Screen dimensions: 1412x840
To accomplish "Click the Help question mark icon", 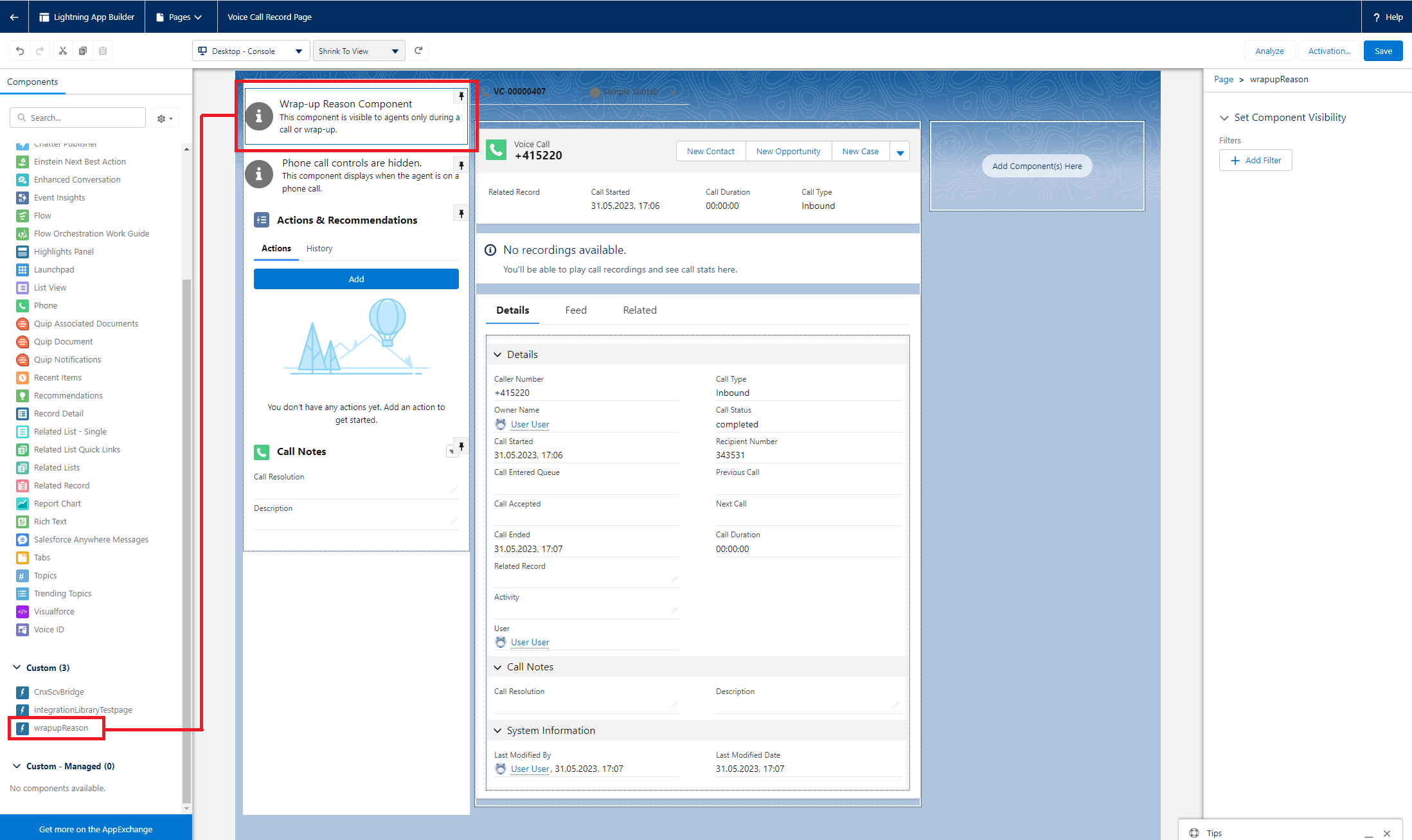I will pyautogui.click(x=1376, y=17).
